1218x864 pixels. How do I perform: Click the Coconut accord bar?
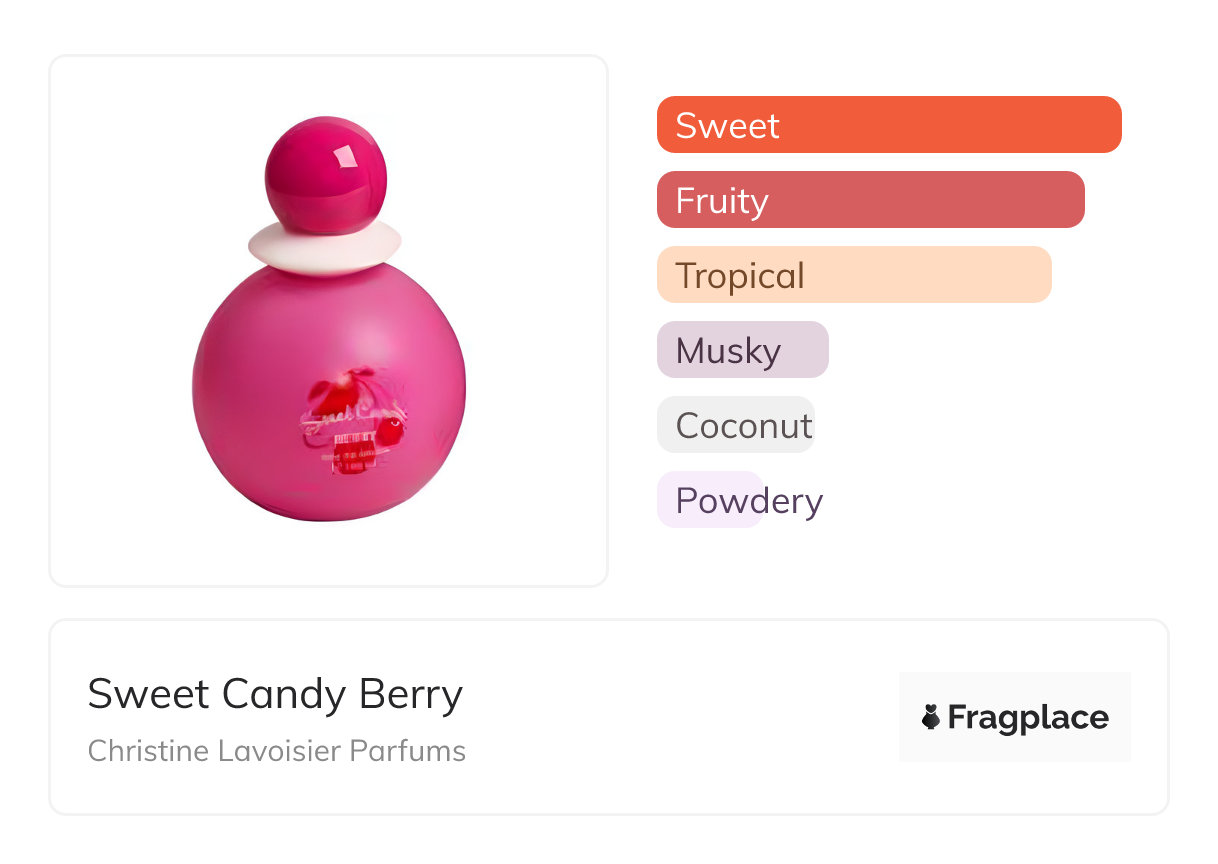[735, 425]
